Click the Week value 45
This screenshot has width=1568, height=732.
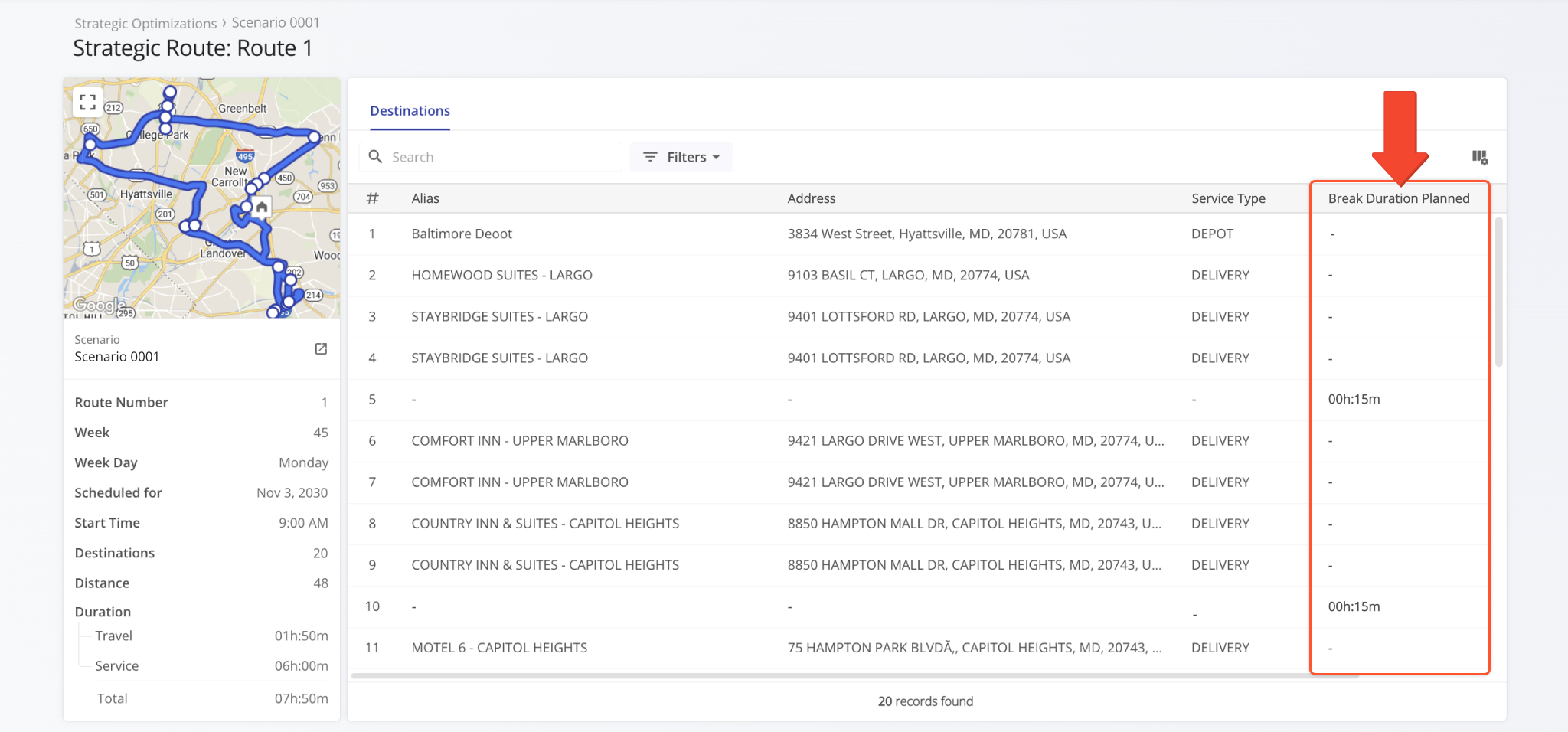[x=320, y=433]
